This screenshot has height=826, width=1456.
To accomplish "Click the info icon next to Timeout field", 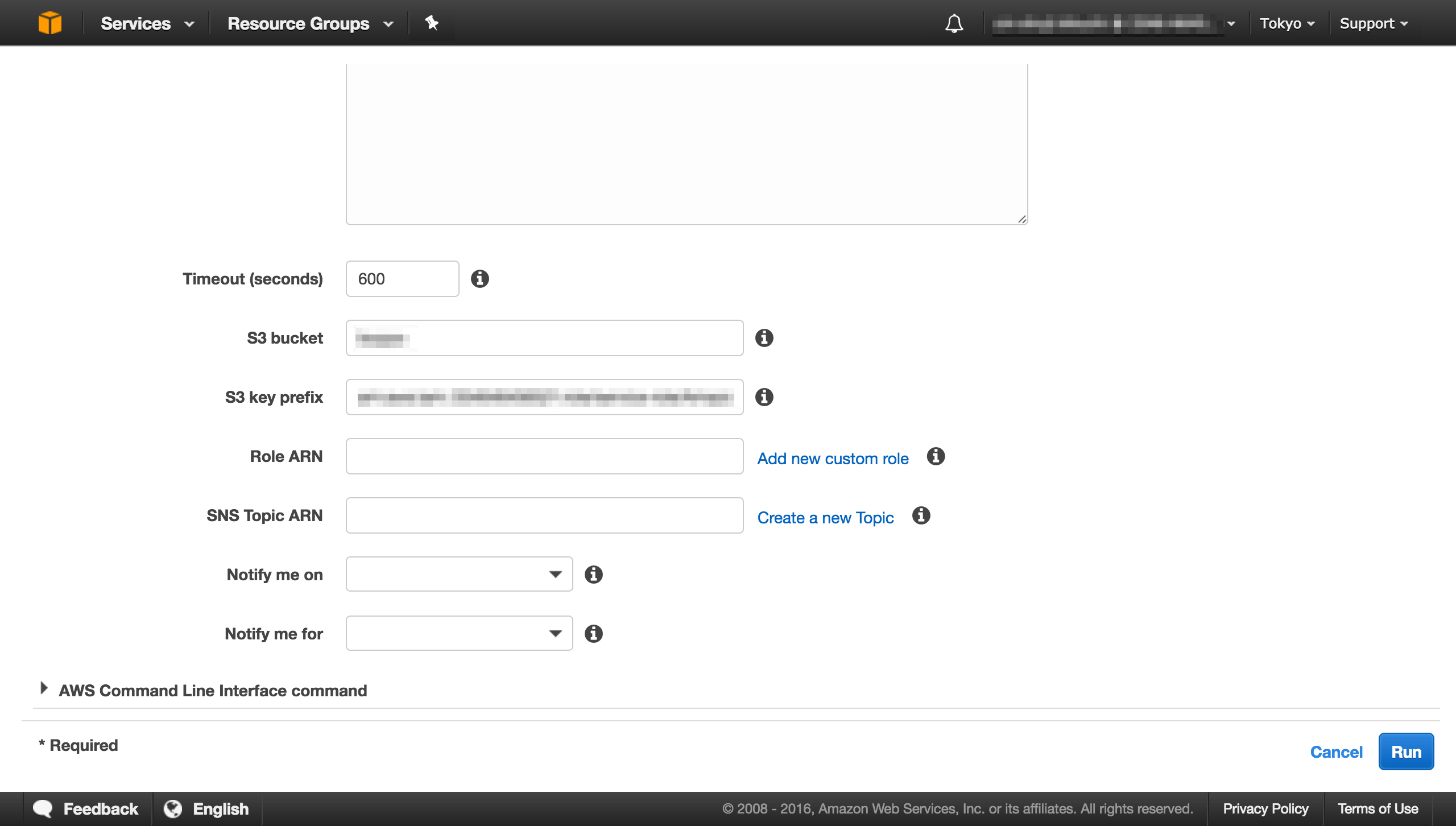I will tap(481, 278).
